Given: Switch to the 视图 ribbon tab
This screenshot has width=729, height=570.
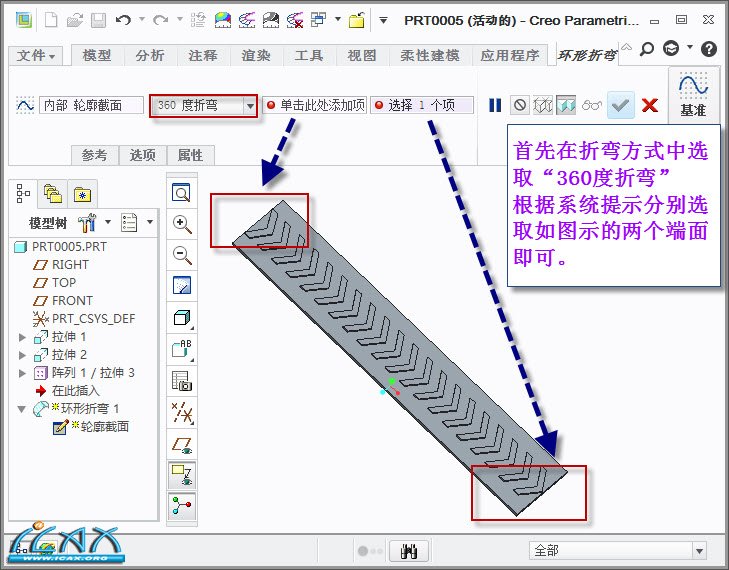Looking at the screenshot, I should [362, 55].
